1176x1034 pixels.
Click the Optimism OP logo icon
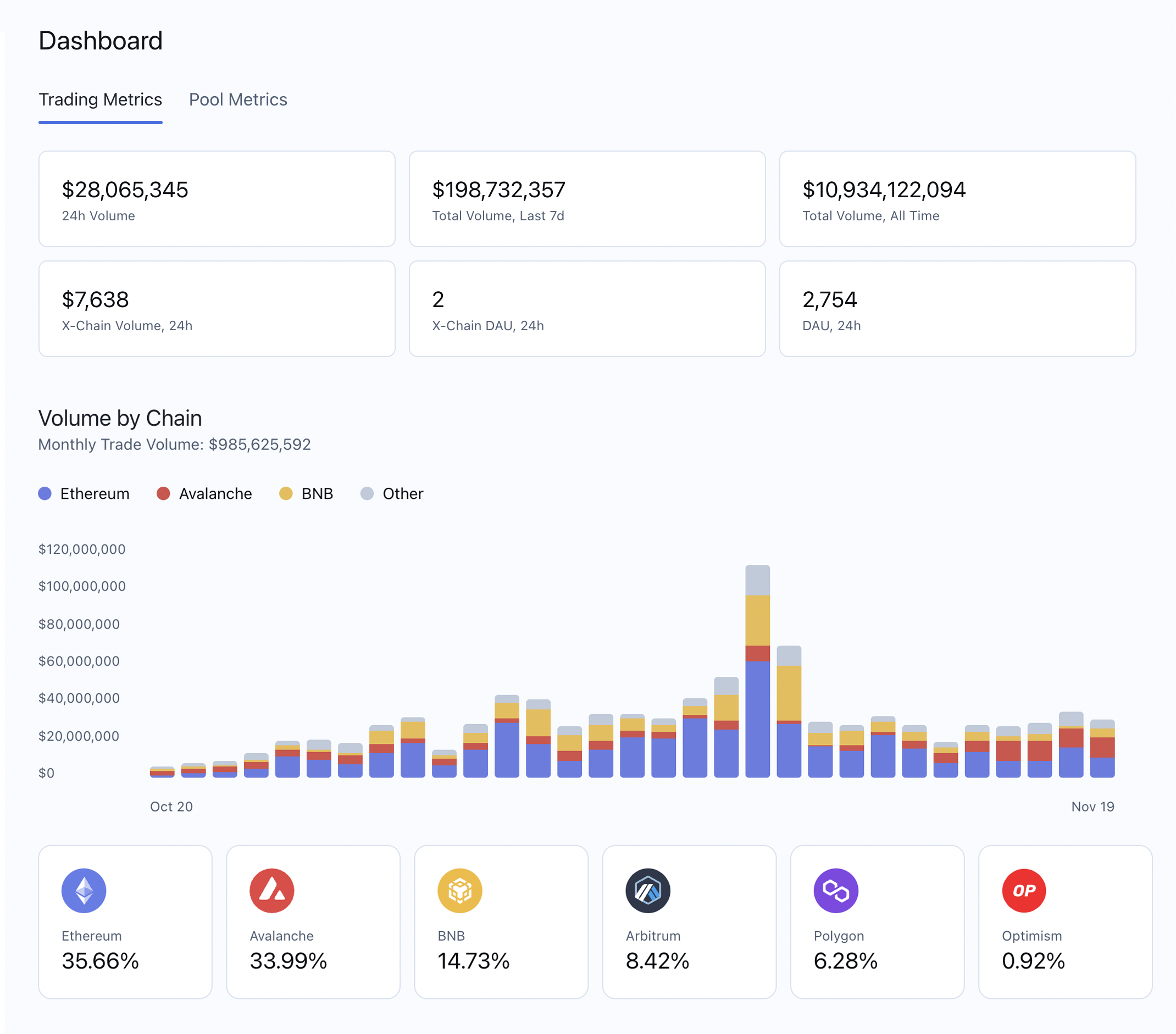coord(1024,890)
